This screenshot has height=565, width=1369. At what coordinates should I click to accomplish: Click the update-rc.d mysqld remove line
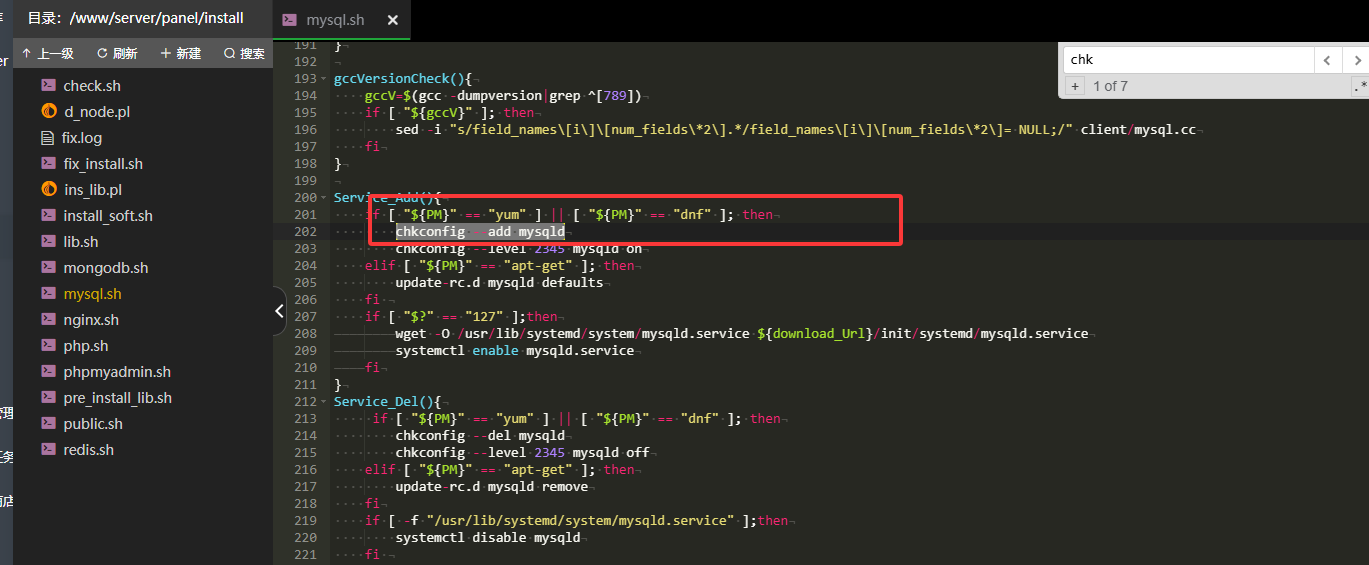[491, 486]
